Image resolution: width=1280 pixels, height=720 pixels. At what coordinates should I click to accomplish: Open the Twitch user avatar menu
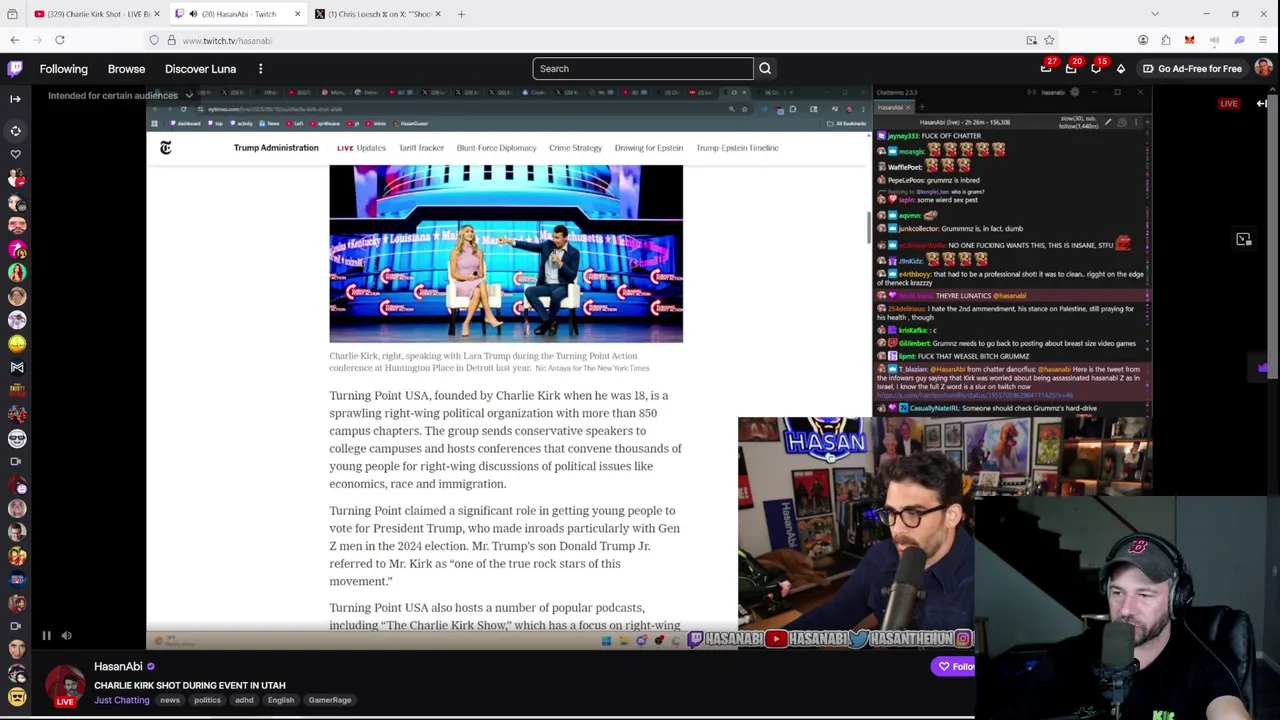[1263, 68]
